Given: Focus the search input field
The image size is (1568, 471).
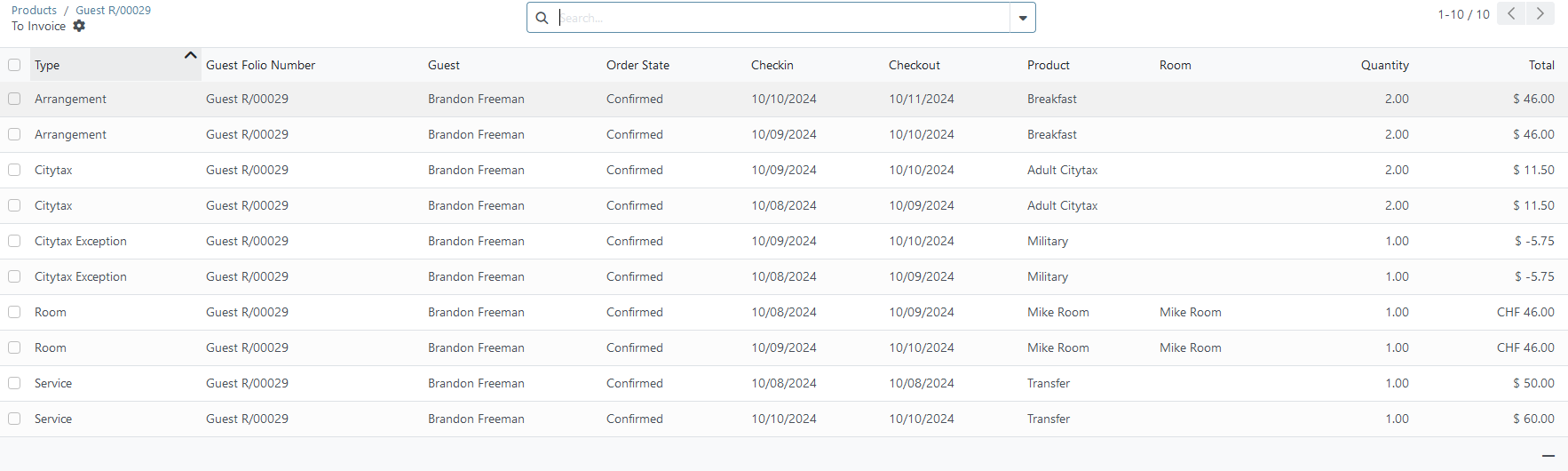Looking at the screenshot, I should coord(783,18).
